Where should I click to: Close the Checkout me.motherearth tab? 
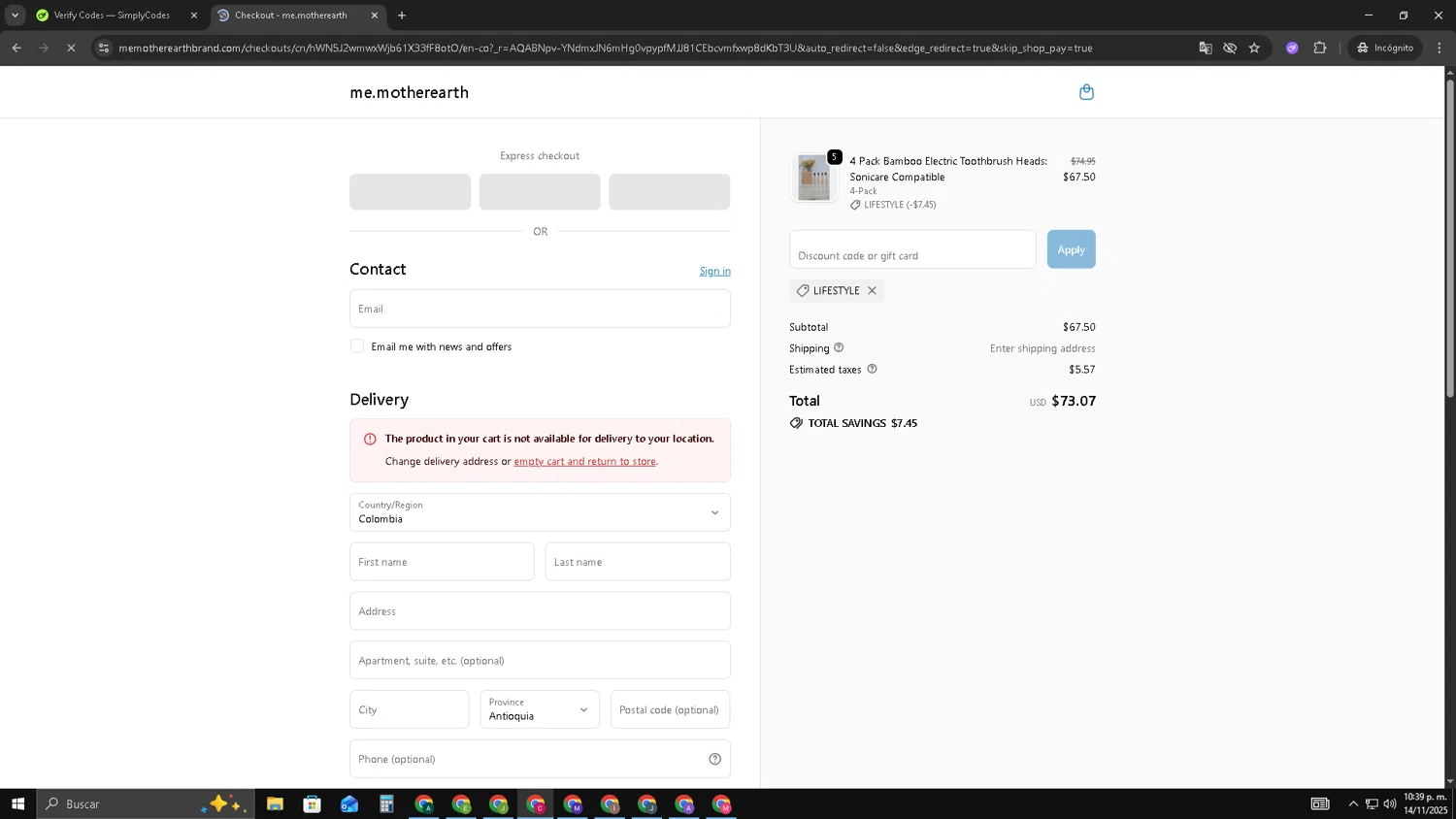pyautogui.click(x=375, y=16)
